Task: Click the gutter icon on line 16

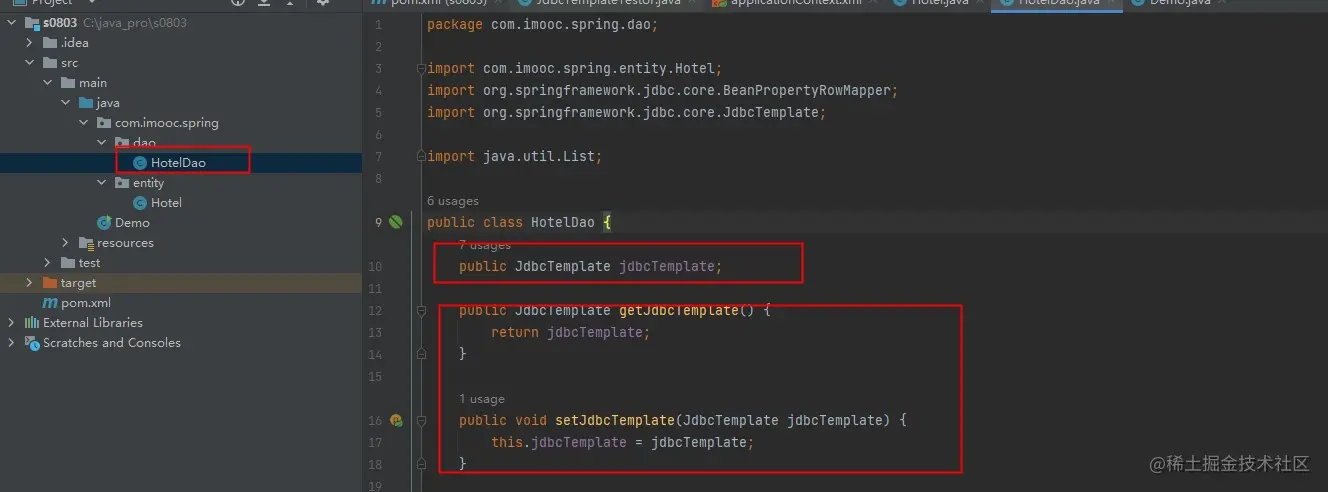Action: 396,420
